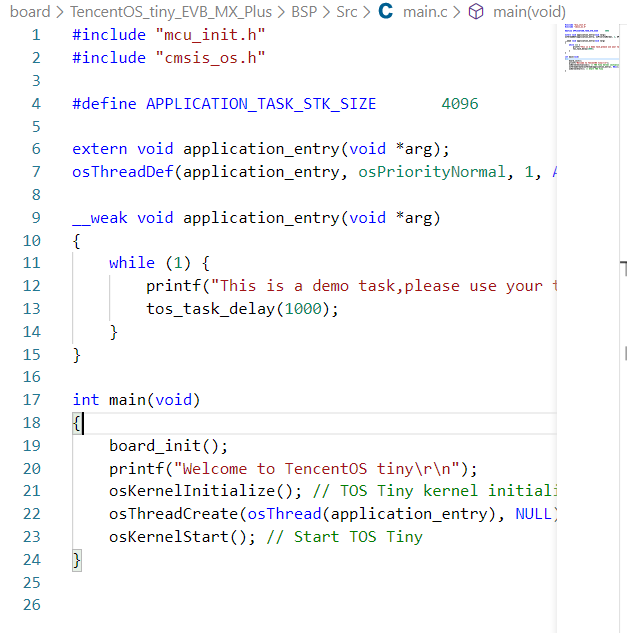Click board_init() call on line 19
627x633 pixels.
(168, 446)
